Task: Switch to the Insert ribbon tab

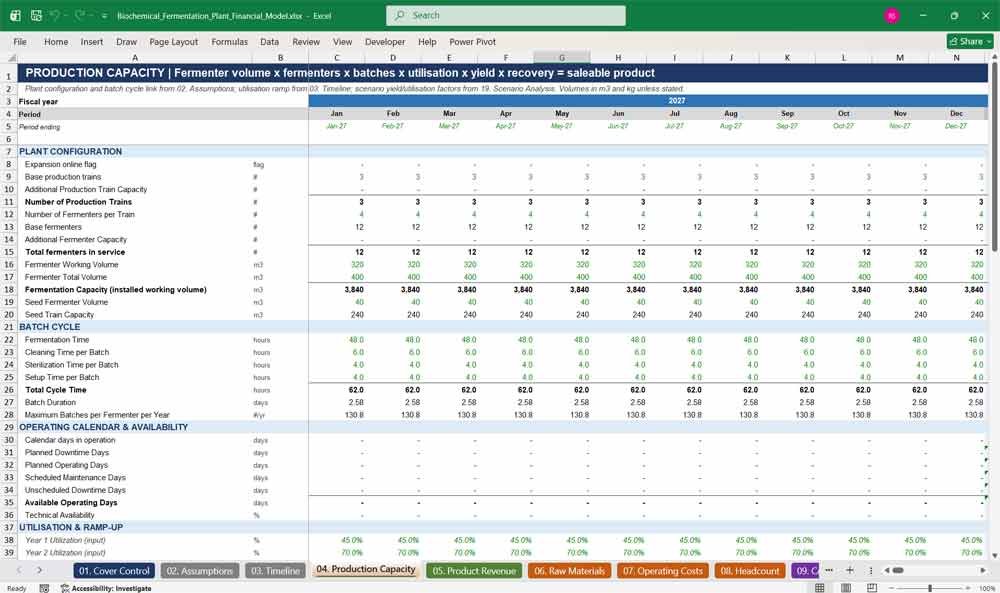Action: [x=92, y=41]
